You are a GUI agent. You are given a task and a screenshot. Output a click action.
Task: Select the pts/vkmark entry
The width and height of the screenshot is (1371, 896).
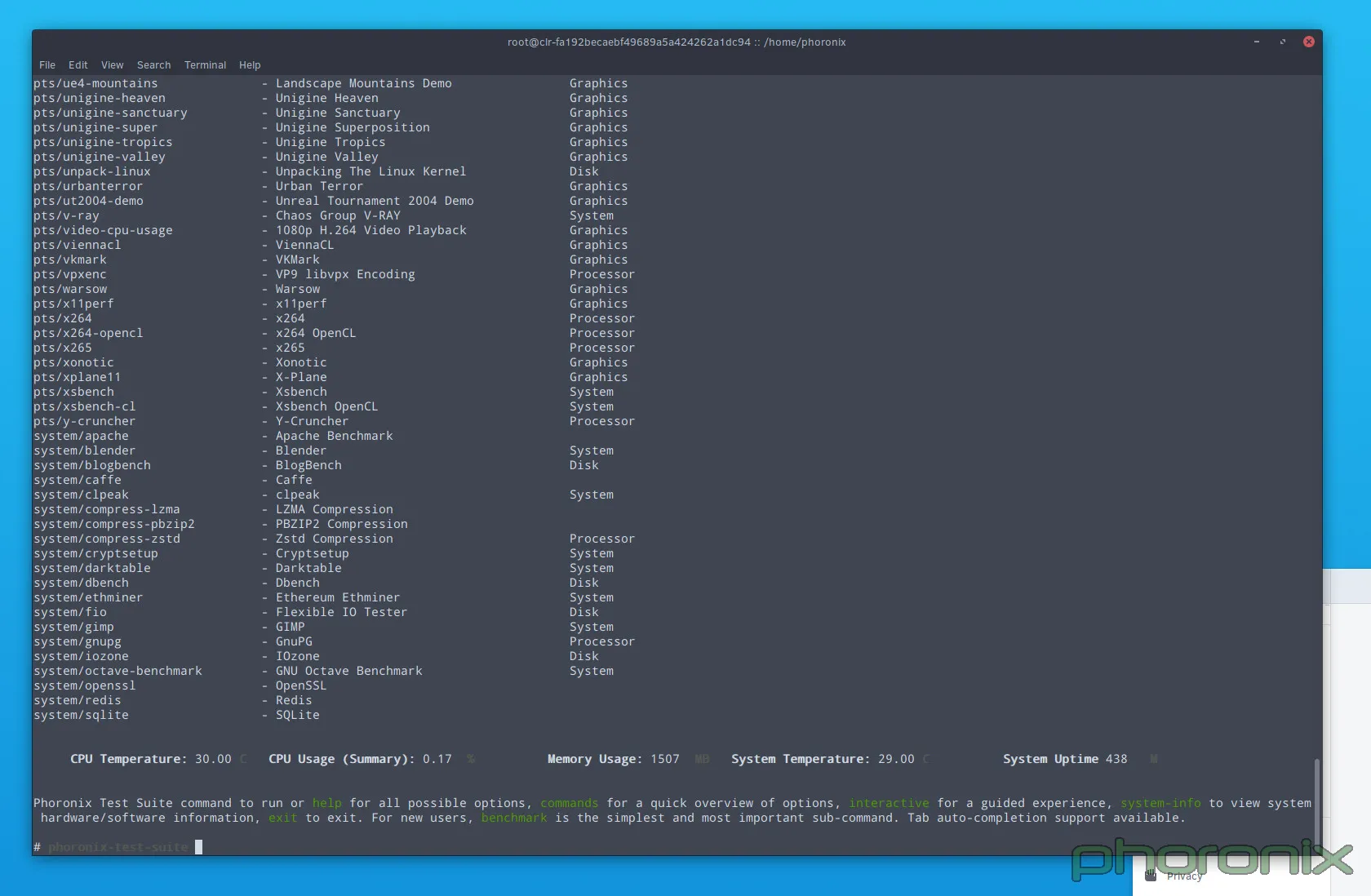[70, 259]
